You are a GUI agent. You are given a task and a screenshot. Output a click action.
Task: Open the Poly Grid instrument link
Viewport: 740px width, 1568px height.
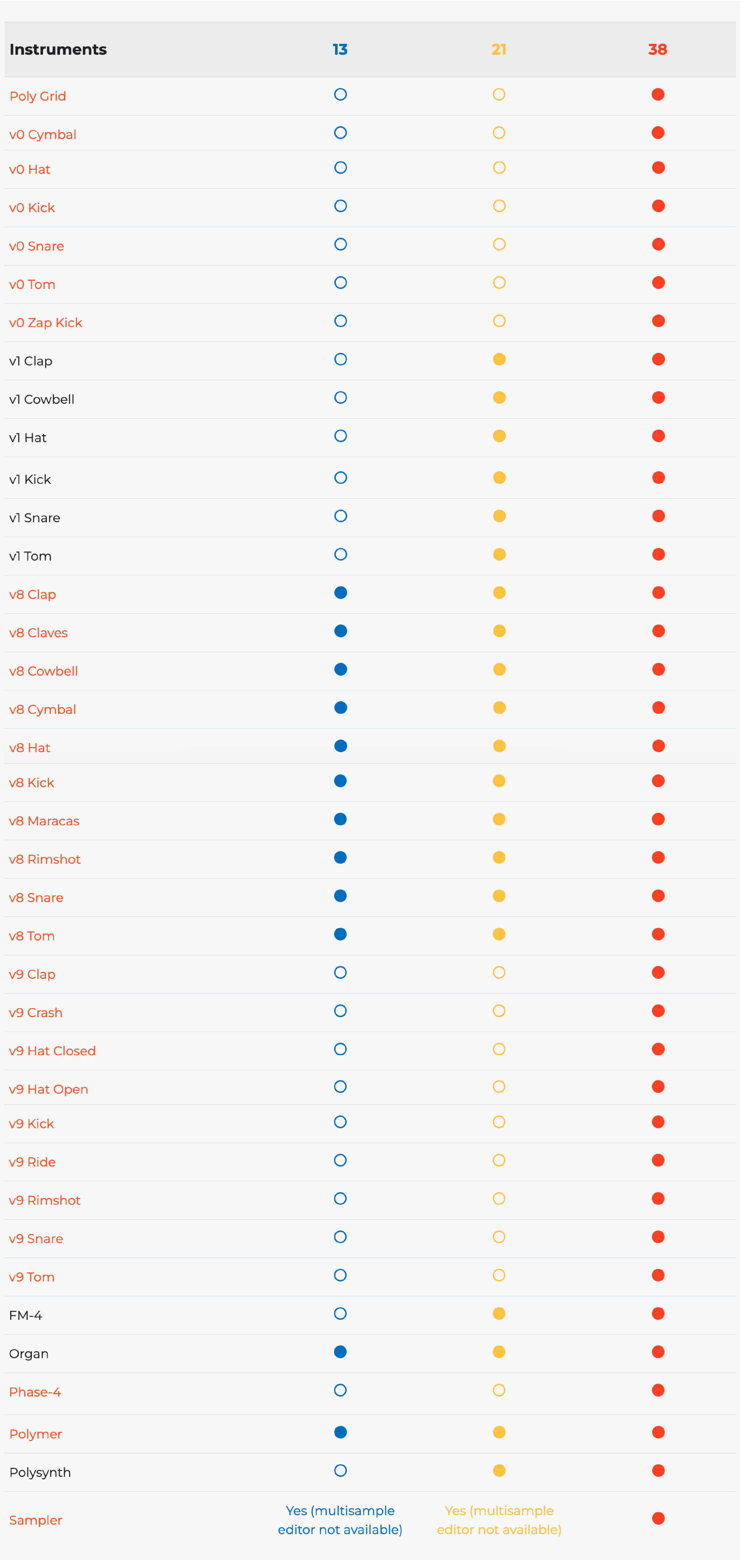38,96
